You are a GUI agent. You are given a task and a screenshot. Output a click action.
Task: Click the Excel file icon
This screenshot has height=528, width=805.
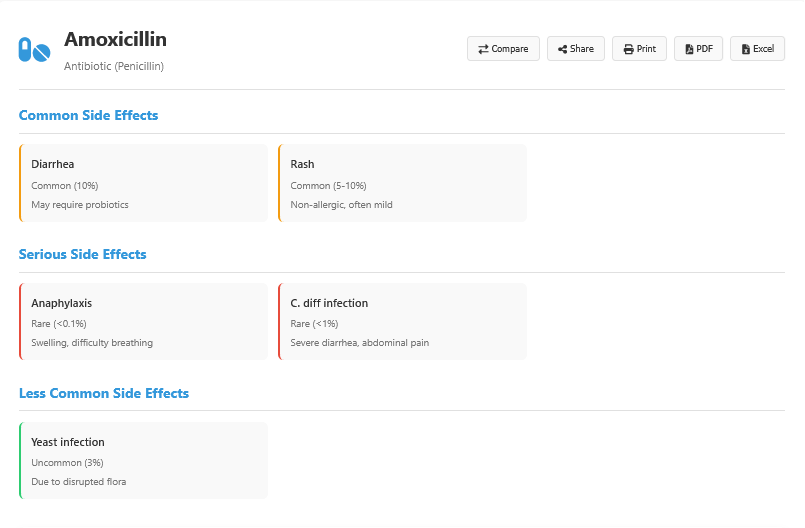click(x=745, y=49)
